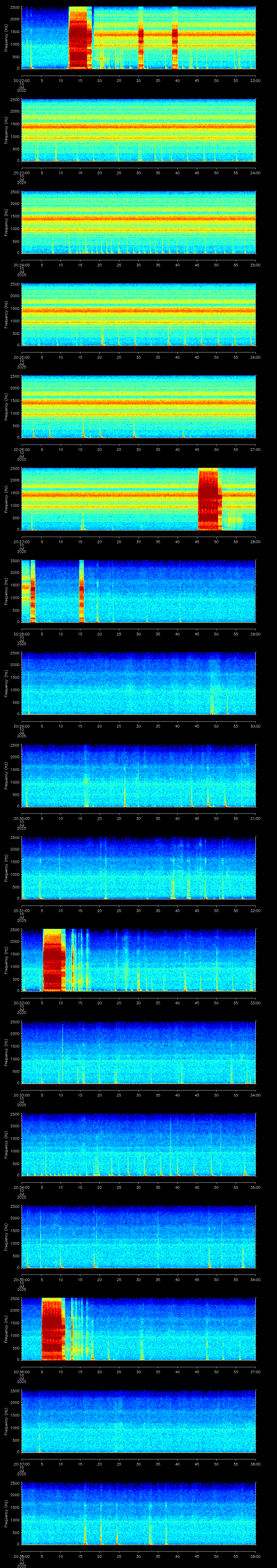Pick the spectrogram panel starting at 20:30:00

click(139, 775)
